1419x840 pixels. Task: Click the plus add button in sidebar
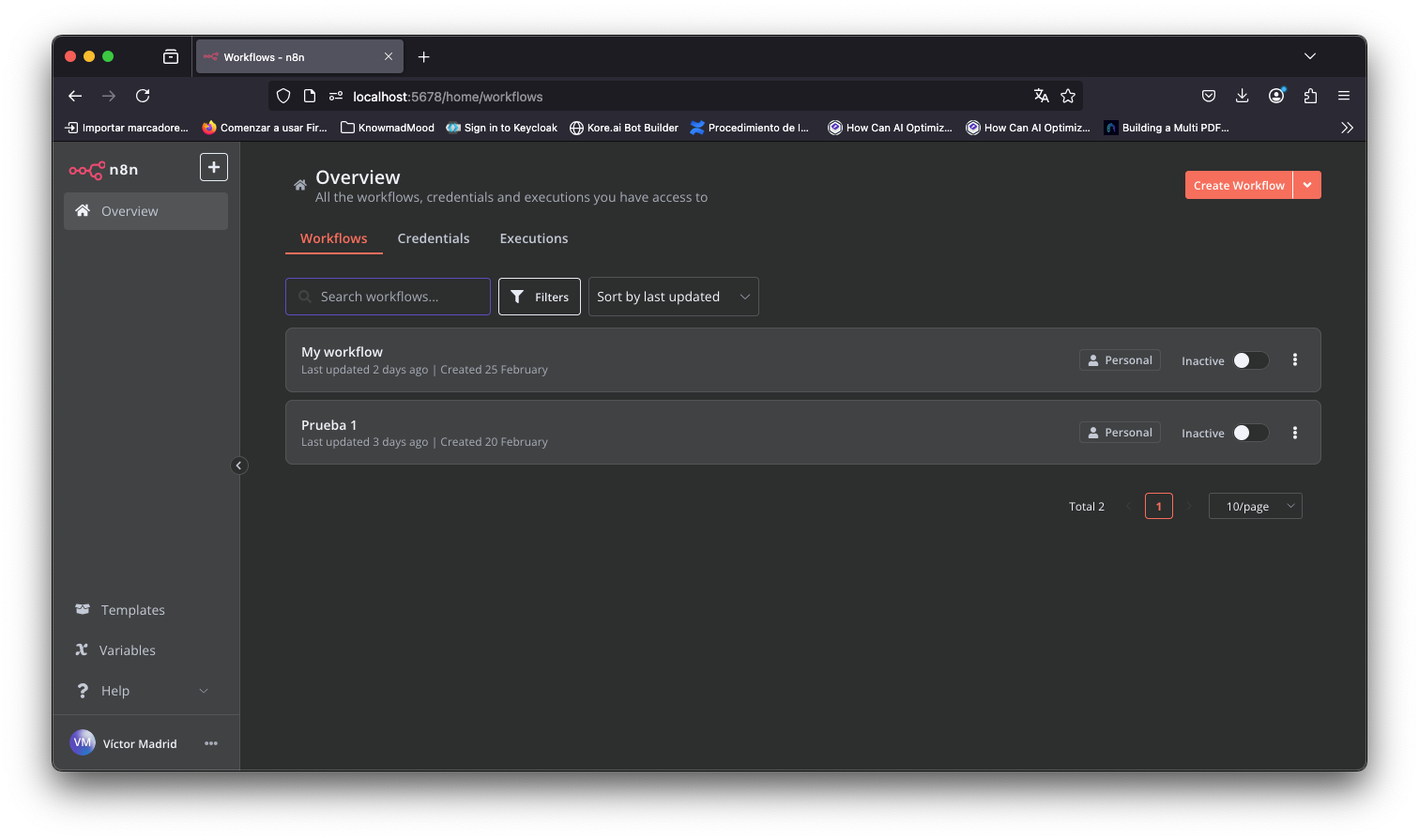(214, 167)
